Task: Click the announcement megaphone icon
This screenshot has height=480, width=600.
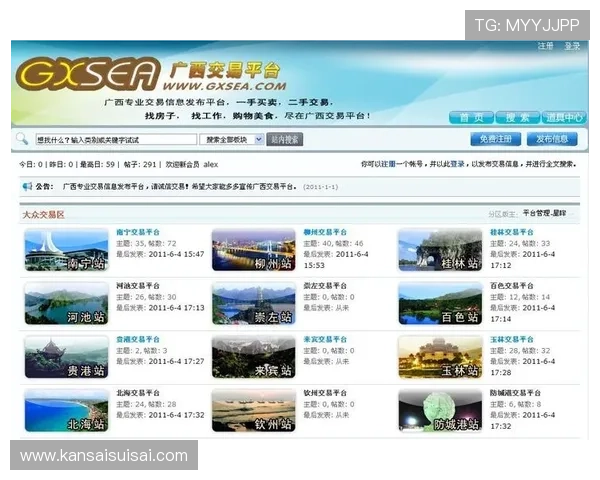Action: click(x=27, y=186)
